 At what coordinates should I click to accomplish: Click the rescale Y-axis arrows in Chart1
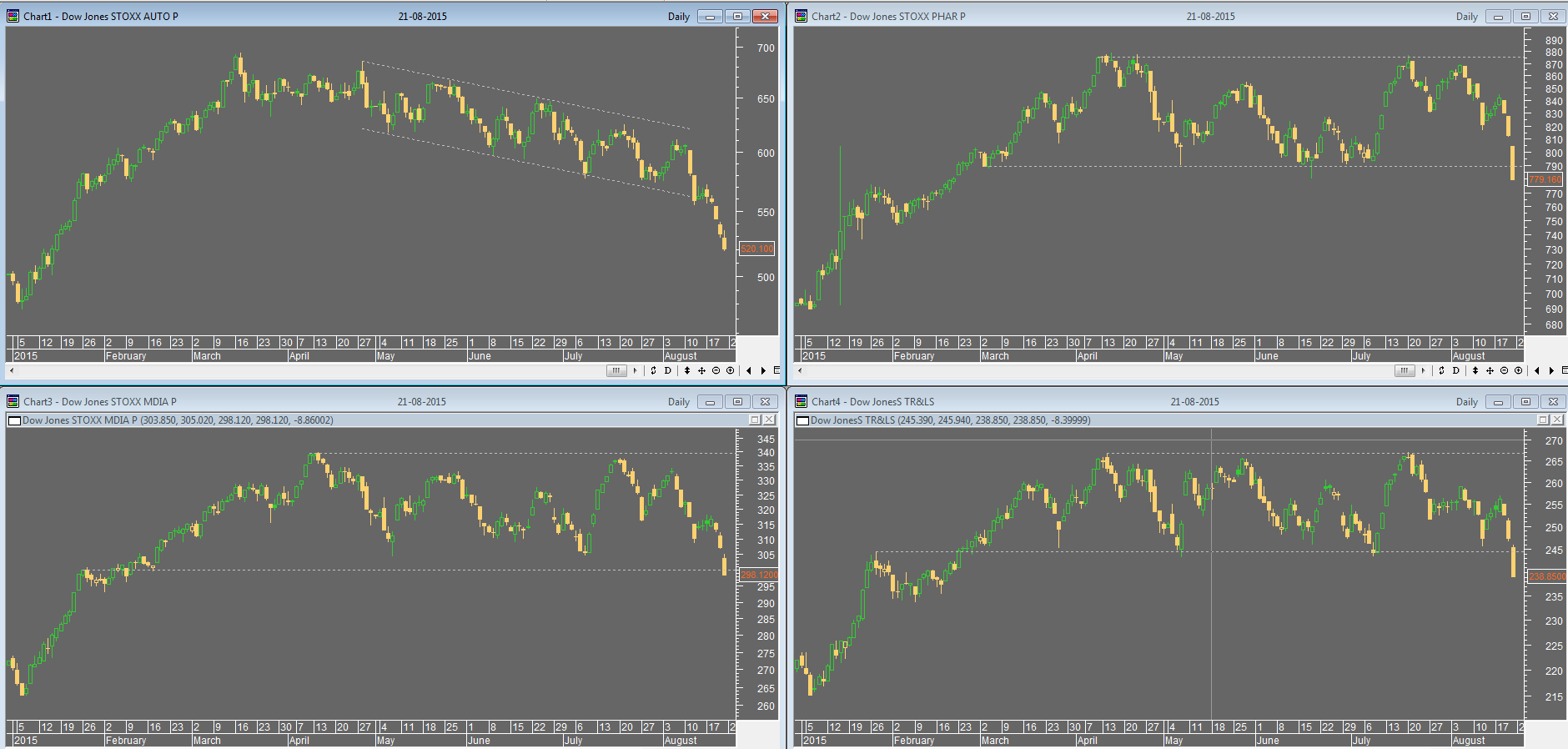[687, 370]
